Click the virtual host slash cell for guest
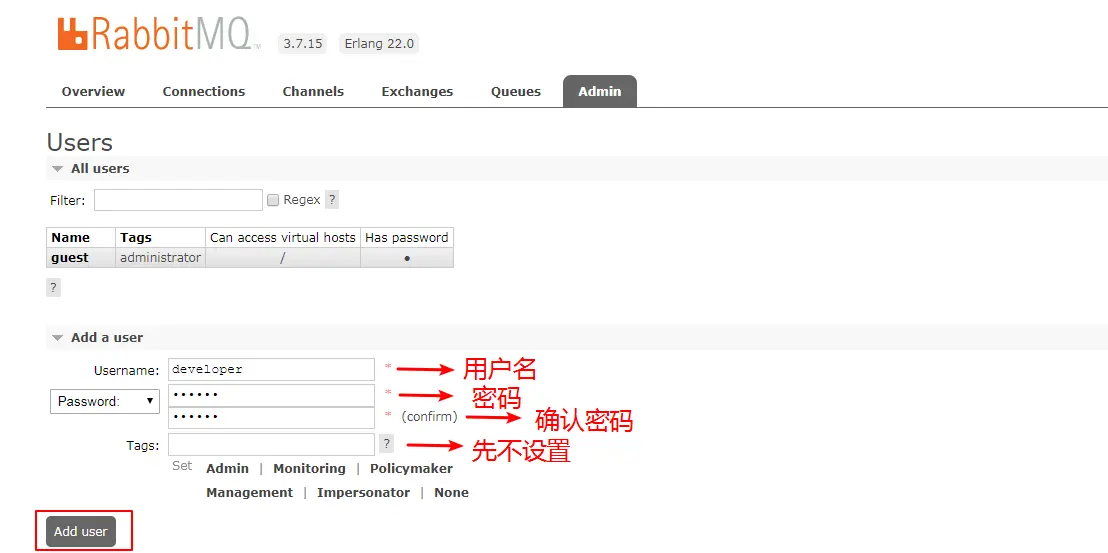The image size is (1108, 553). tap(283, 258)
